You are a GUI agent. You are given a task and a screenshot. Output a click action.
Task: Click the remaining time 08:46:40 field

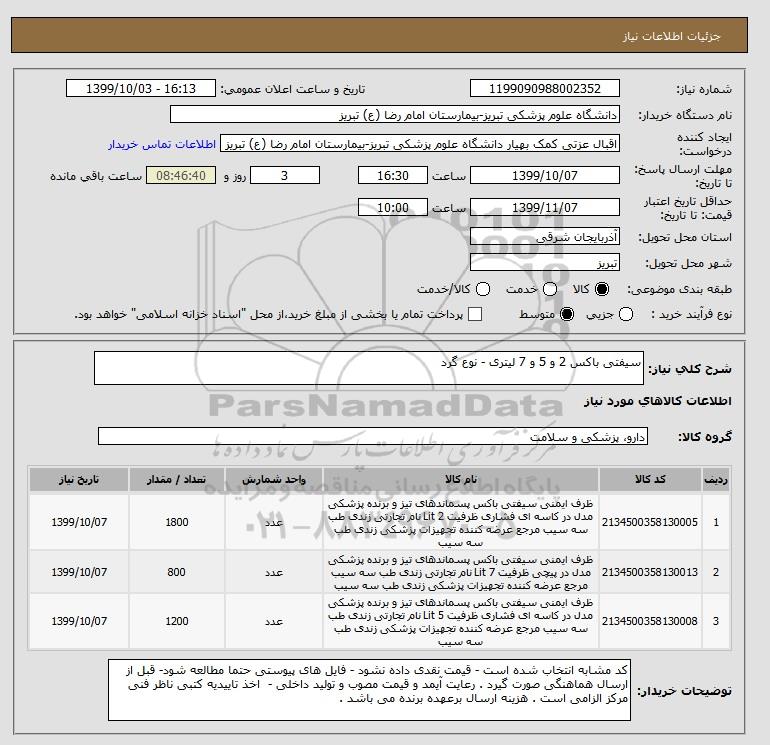181,175
